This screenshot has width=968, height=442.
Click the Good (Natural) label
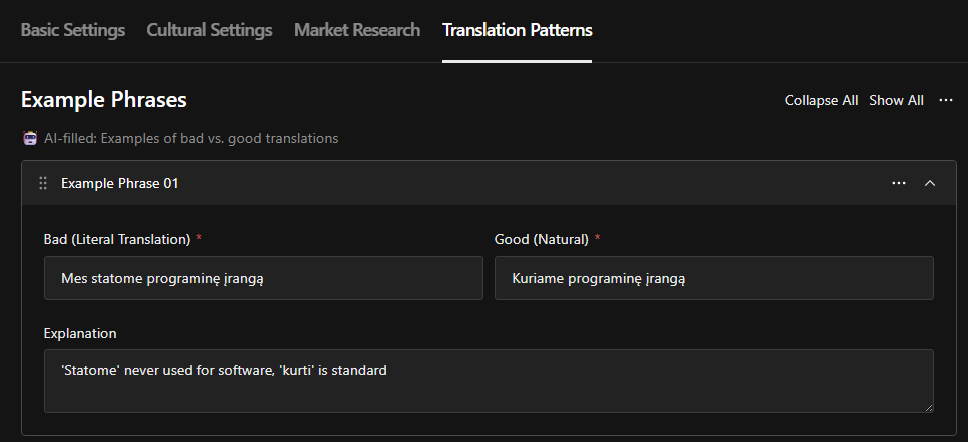(541, 240)
